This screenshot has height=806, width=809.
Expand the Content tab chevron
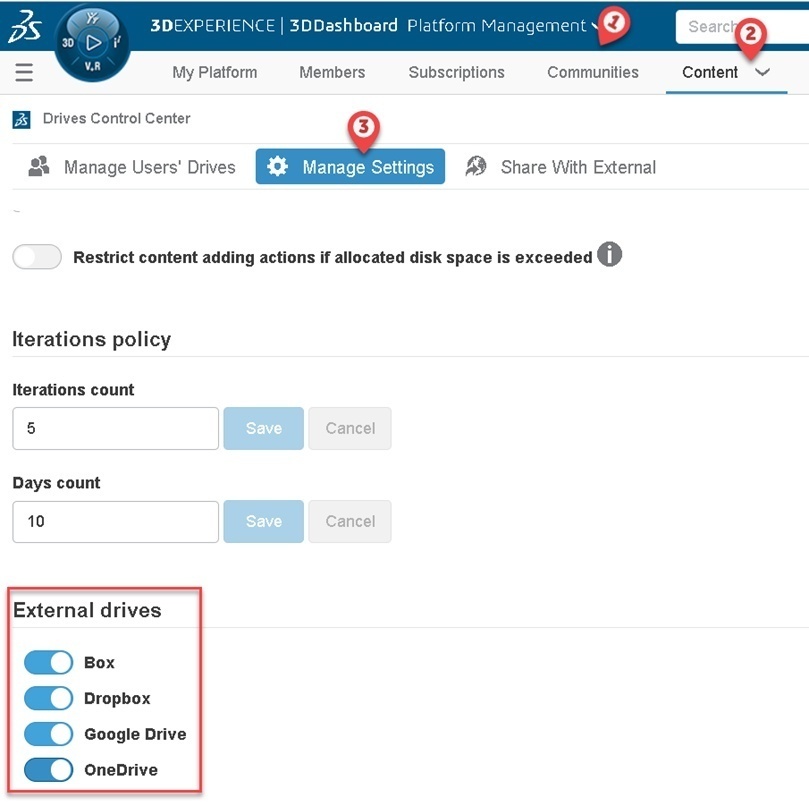(763, 72)
